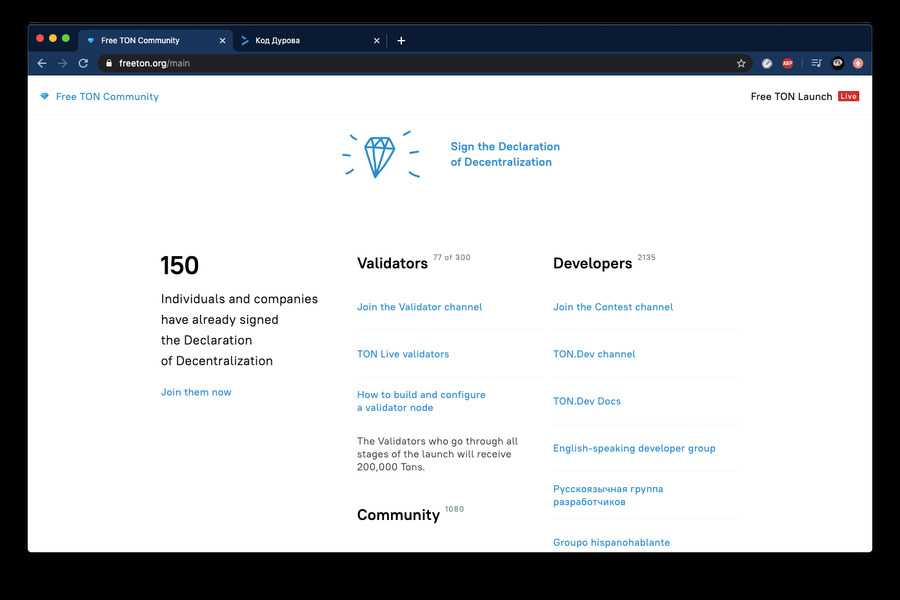Open Join the Validator channel link

[x=420, y=307]
